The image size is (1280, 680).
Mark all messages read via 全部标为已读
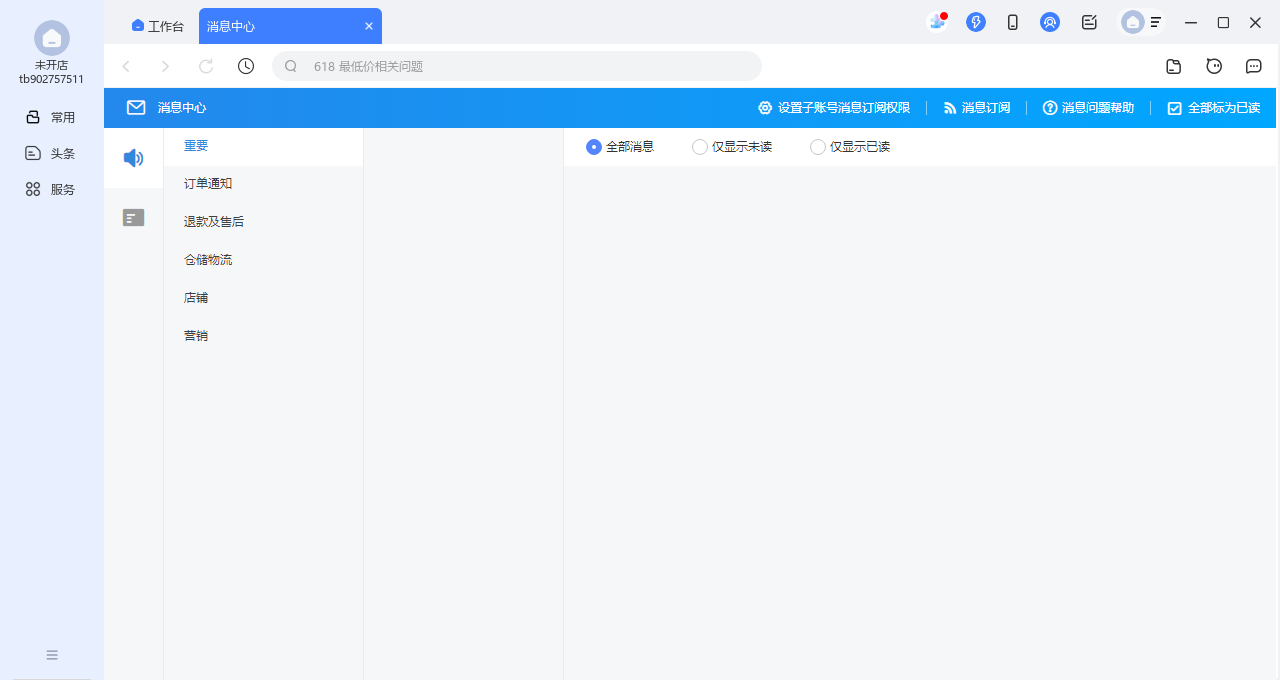tap(1214, 108)
